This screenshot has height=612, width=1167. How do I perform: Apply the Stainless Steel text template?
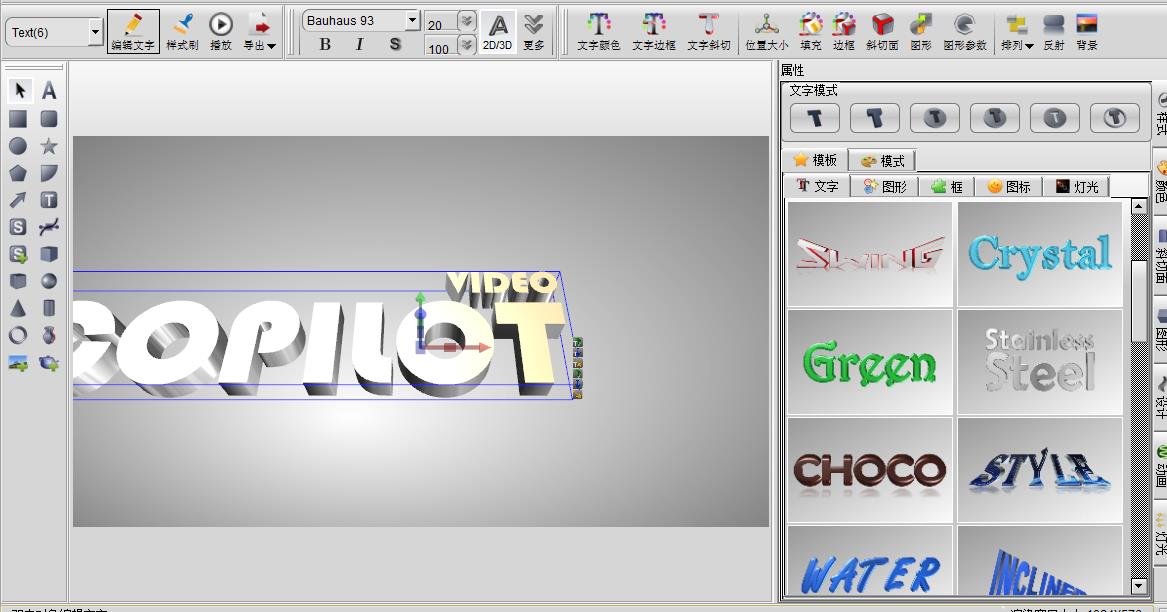click(1040, 363)
